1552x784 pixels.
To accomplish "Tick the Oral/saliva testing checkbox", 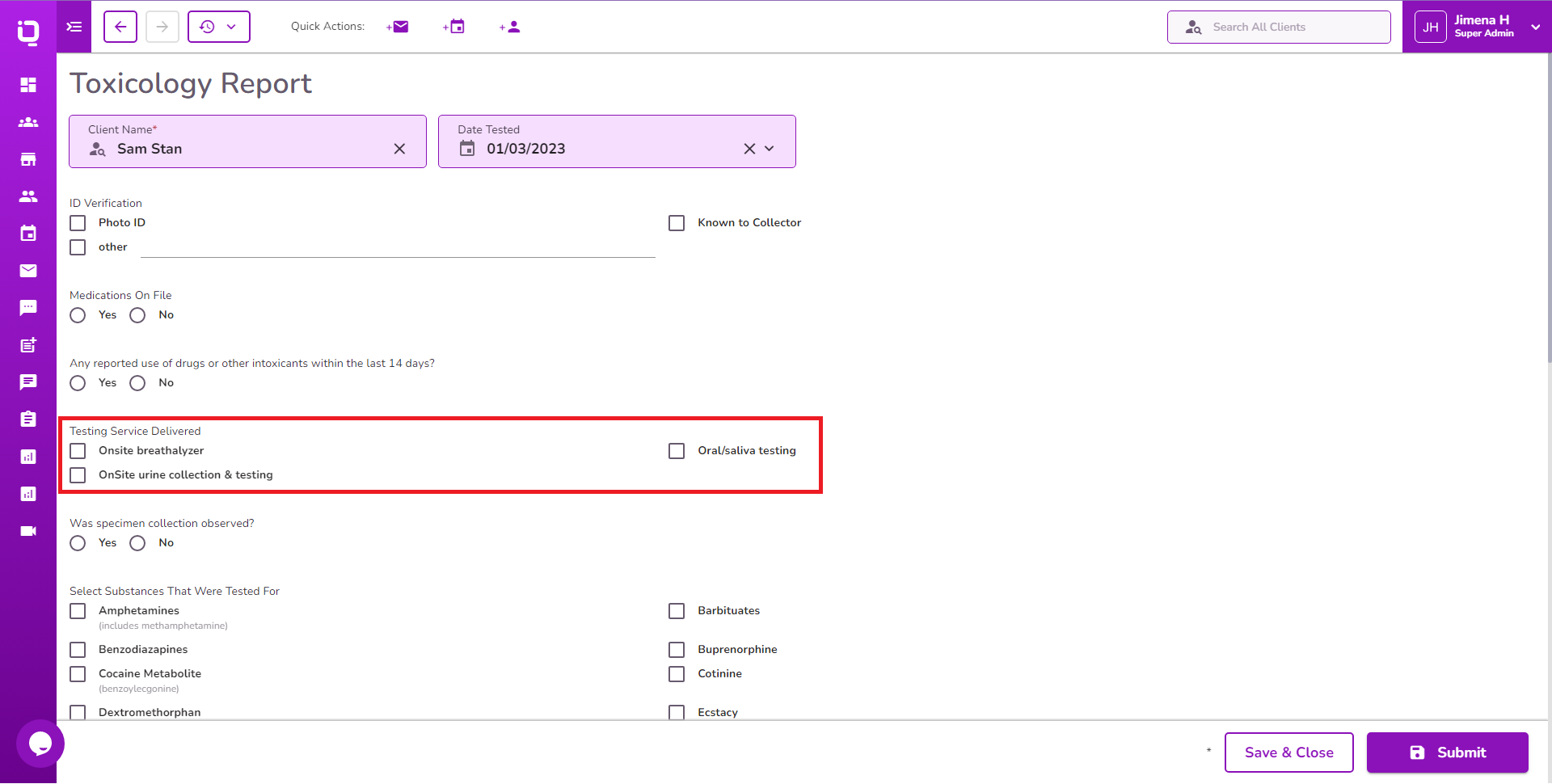I will pyautogui.click(x=677, y=451).
